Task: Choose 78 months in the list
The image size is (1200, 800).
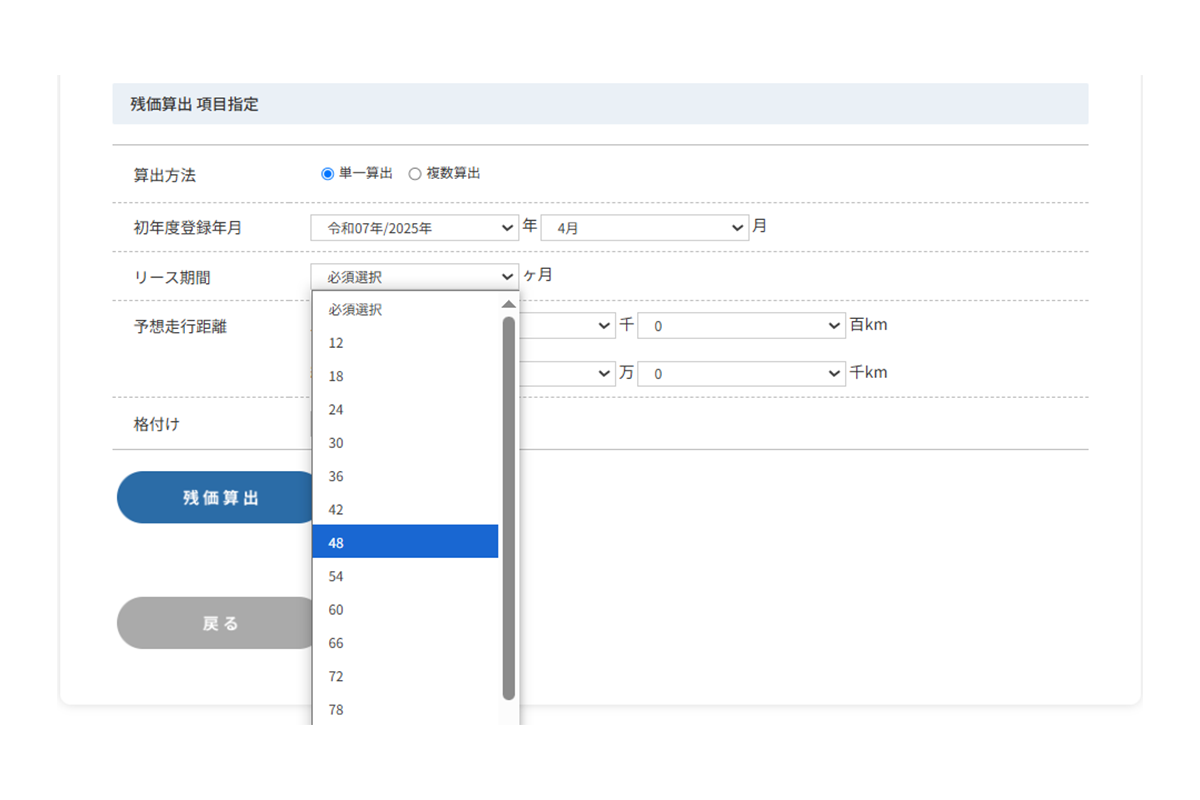Action: [x=405, y=710]
